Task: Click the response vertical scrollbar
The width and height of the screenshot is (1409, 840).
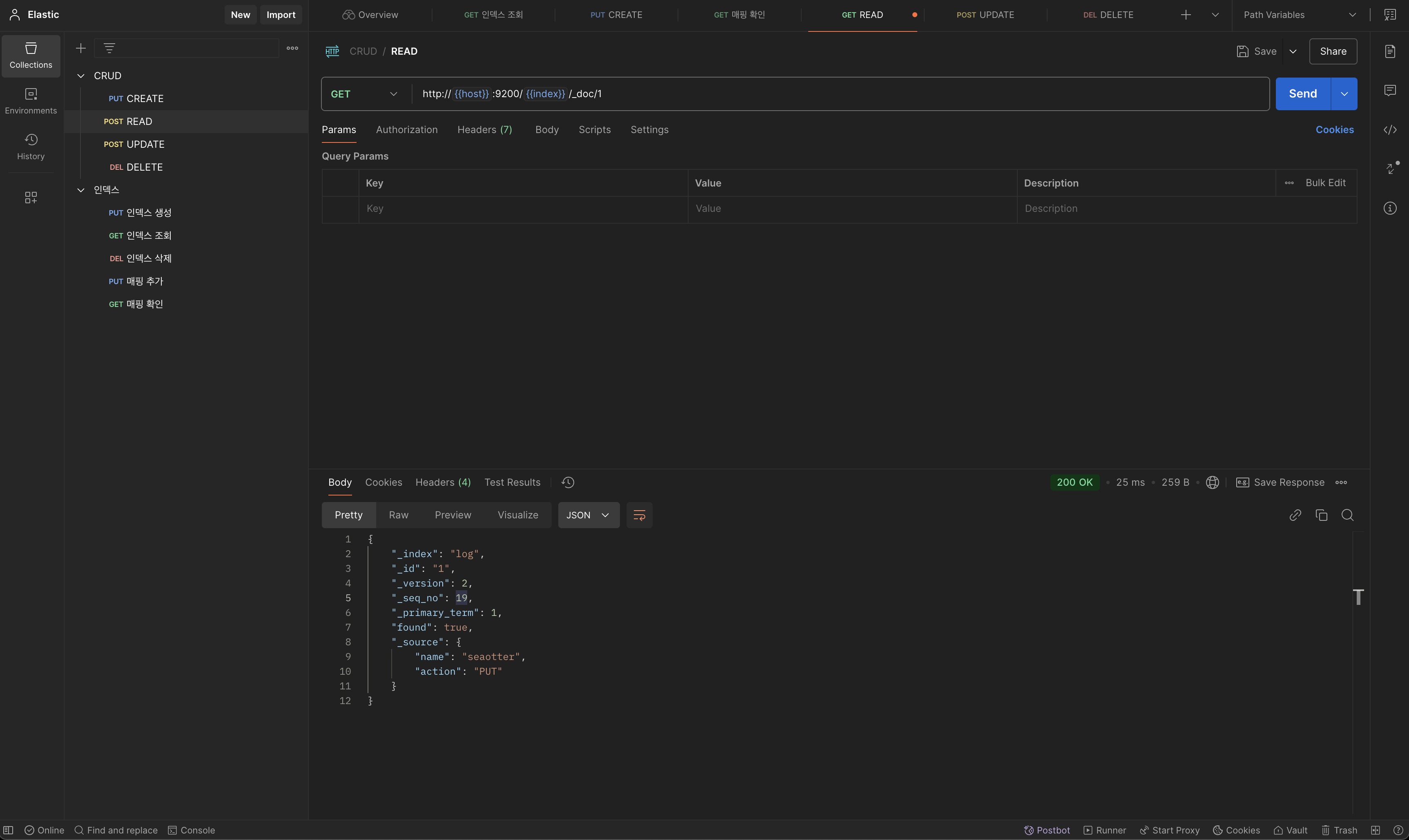Action: point(1358,597)
